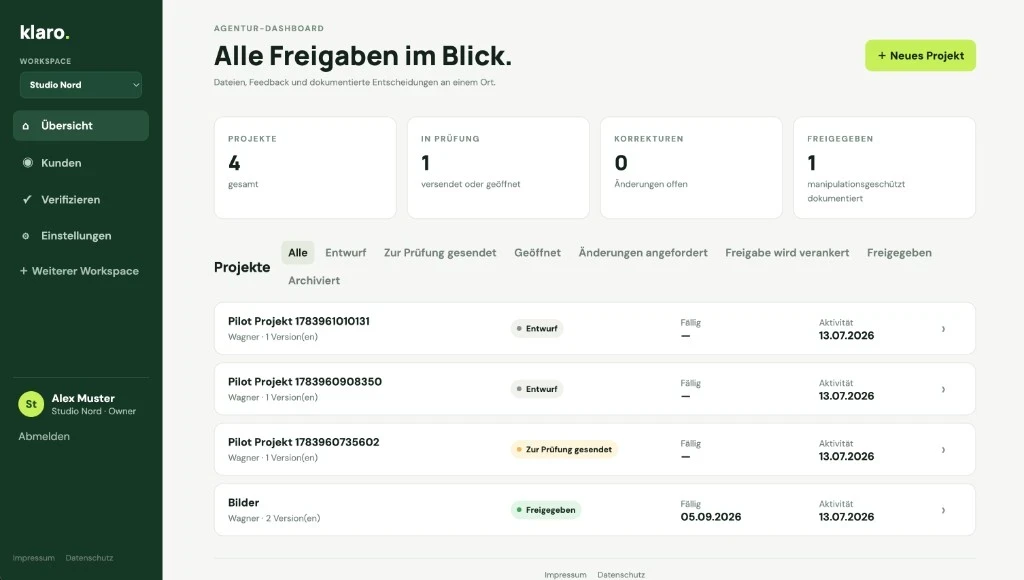This screenshot has width=1024, height=580.
Task: Click due date 05.09.2026 on Bilder row
Action: (711, 517)
